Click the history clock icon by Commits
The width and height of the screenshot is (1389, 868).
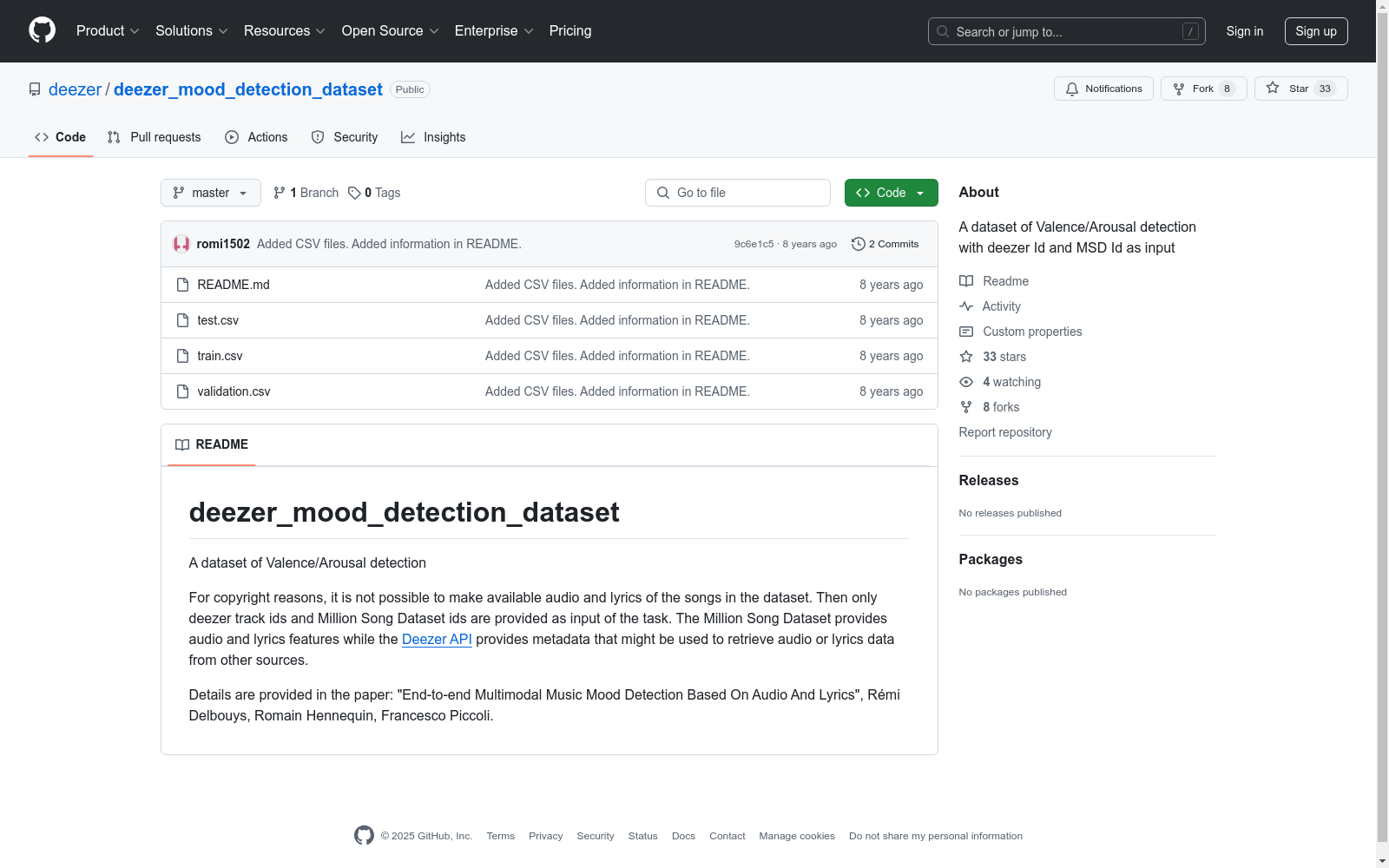859,244
